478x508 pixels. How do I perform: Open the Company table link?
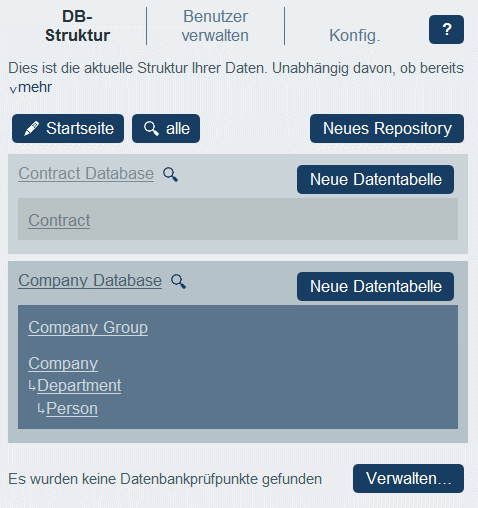point(63,364)
